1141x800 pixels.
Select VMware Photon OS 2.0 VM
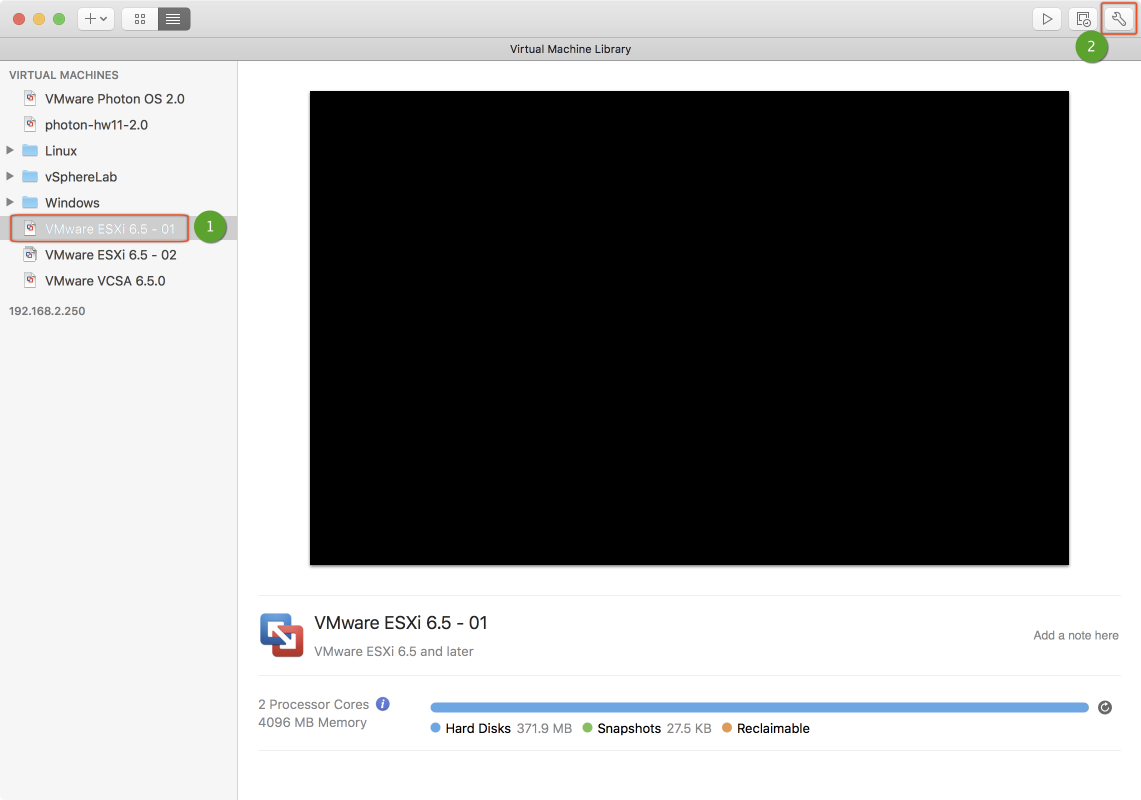click(114, 99)
